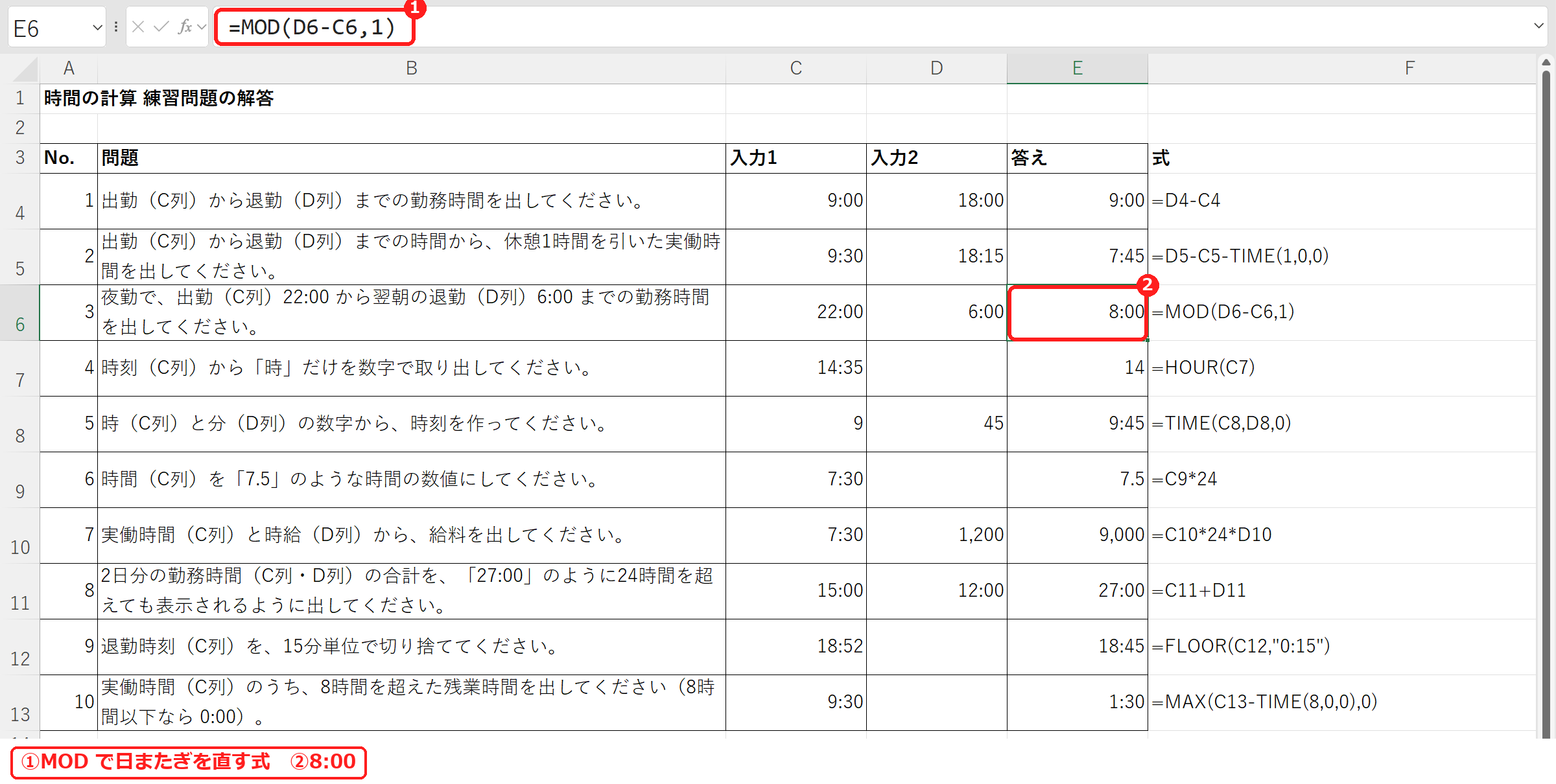The width and height of the screenshot is (1556, 784).
Task: Select row 6 header
Action: [20, 313]
